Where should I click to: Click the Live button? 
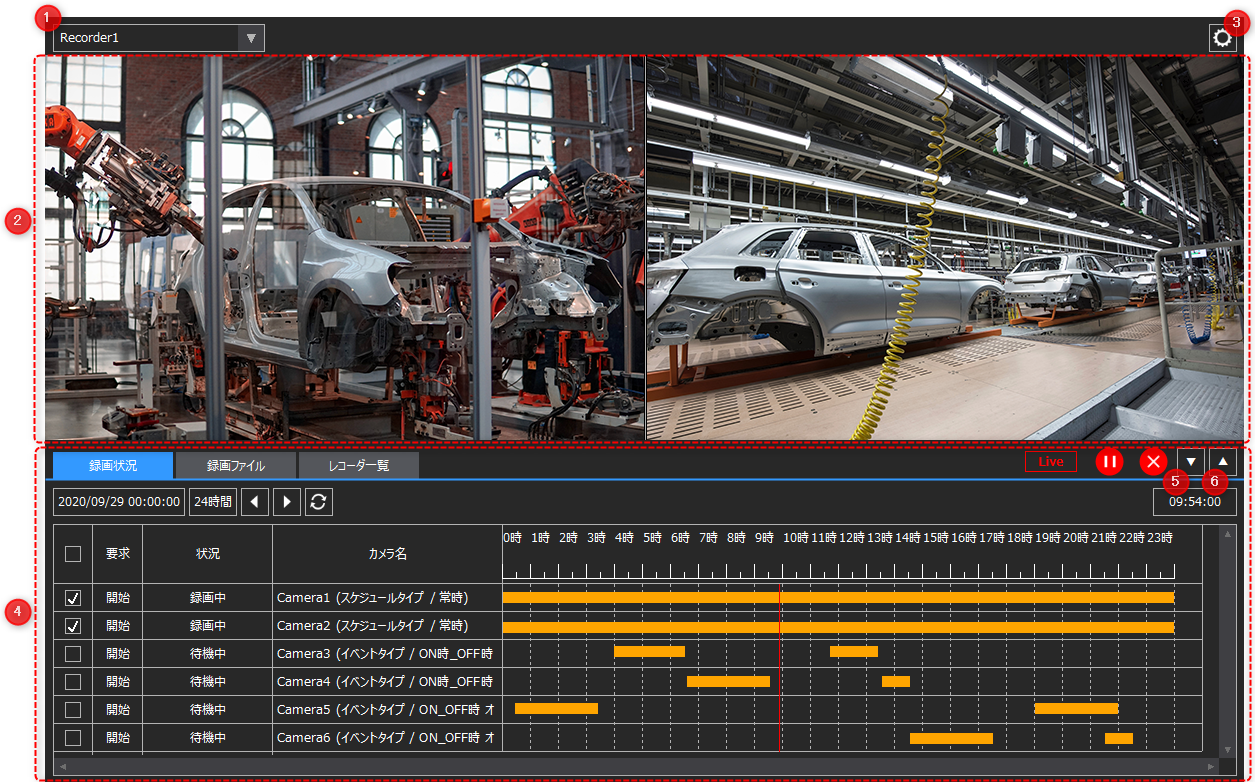[x=1051, y=462]
